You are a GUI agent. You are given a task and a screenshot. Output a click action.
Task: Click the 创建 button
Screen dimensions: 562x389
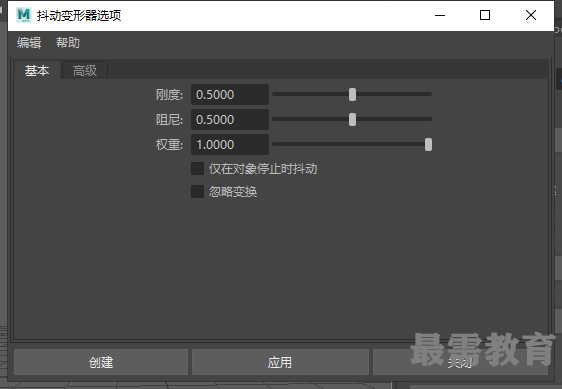(x=101, y=362)
